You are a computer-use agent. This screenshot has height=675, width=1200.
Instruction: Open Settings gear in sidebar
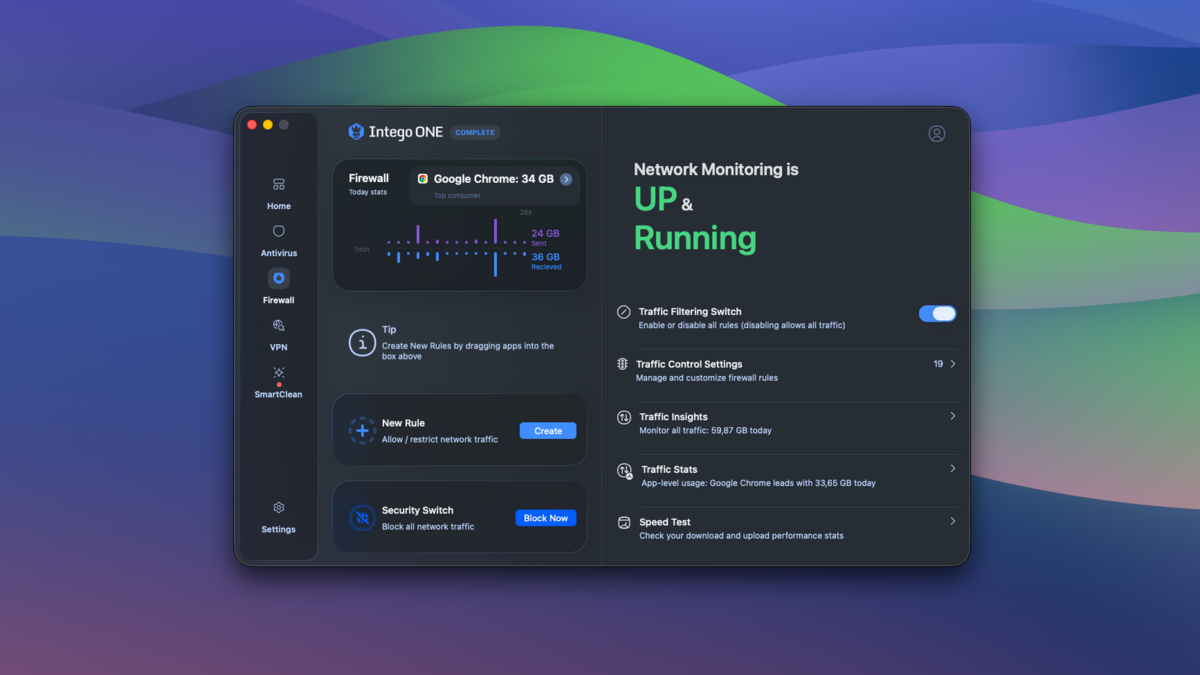coord(279,516)
